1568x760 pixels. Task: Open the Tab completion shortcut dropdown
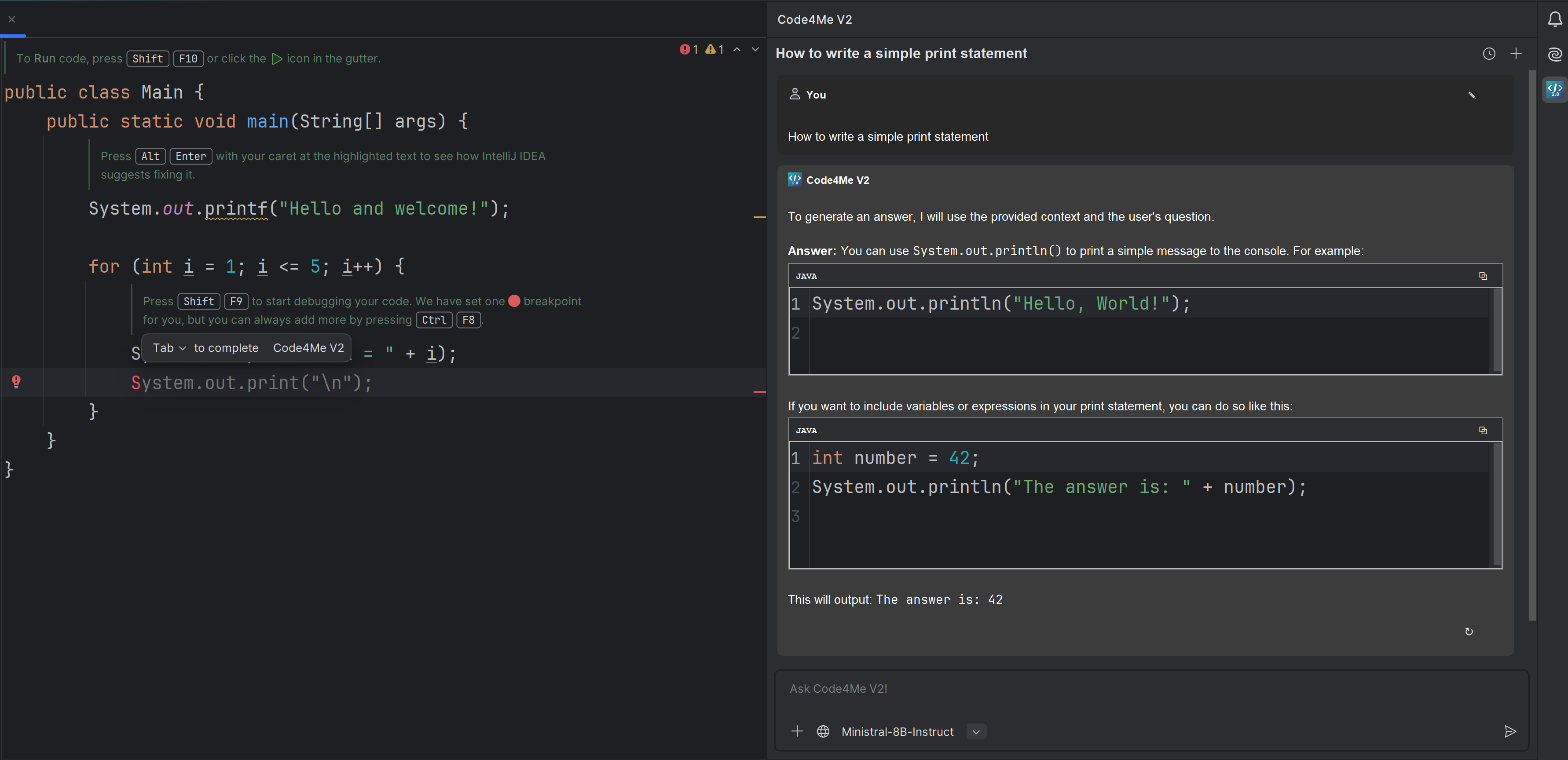(x=182, y=348)
